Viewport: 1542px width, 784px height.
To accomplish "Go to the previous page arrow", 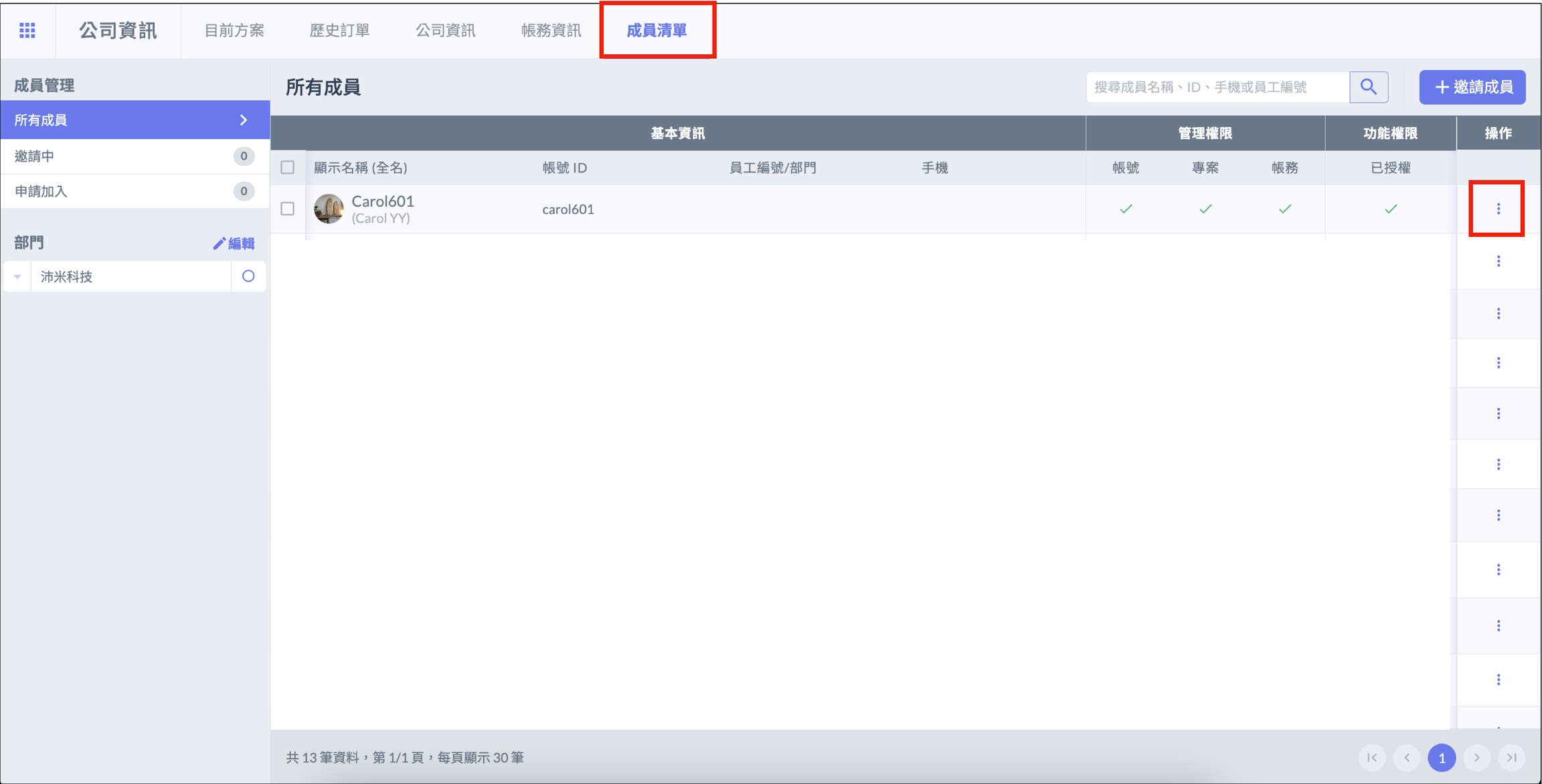I will pos(1407,757).
